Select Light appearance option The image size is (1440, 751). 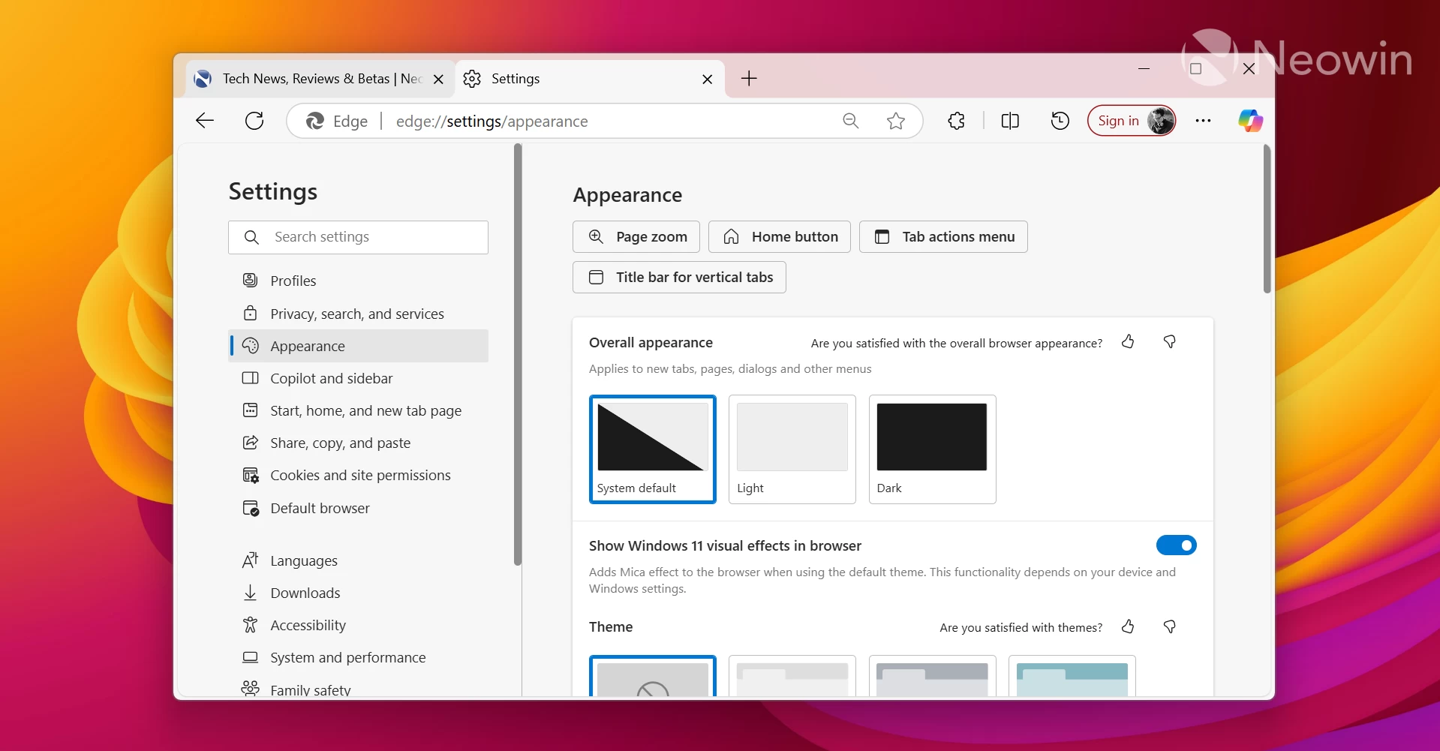pyautogui.click(x=792, y=449)
